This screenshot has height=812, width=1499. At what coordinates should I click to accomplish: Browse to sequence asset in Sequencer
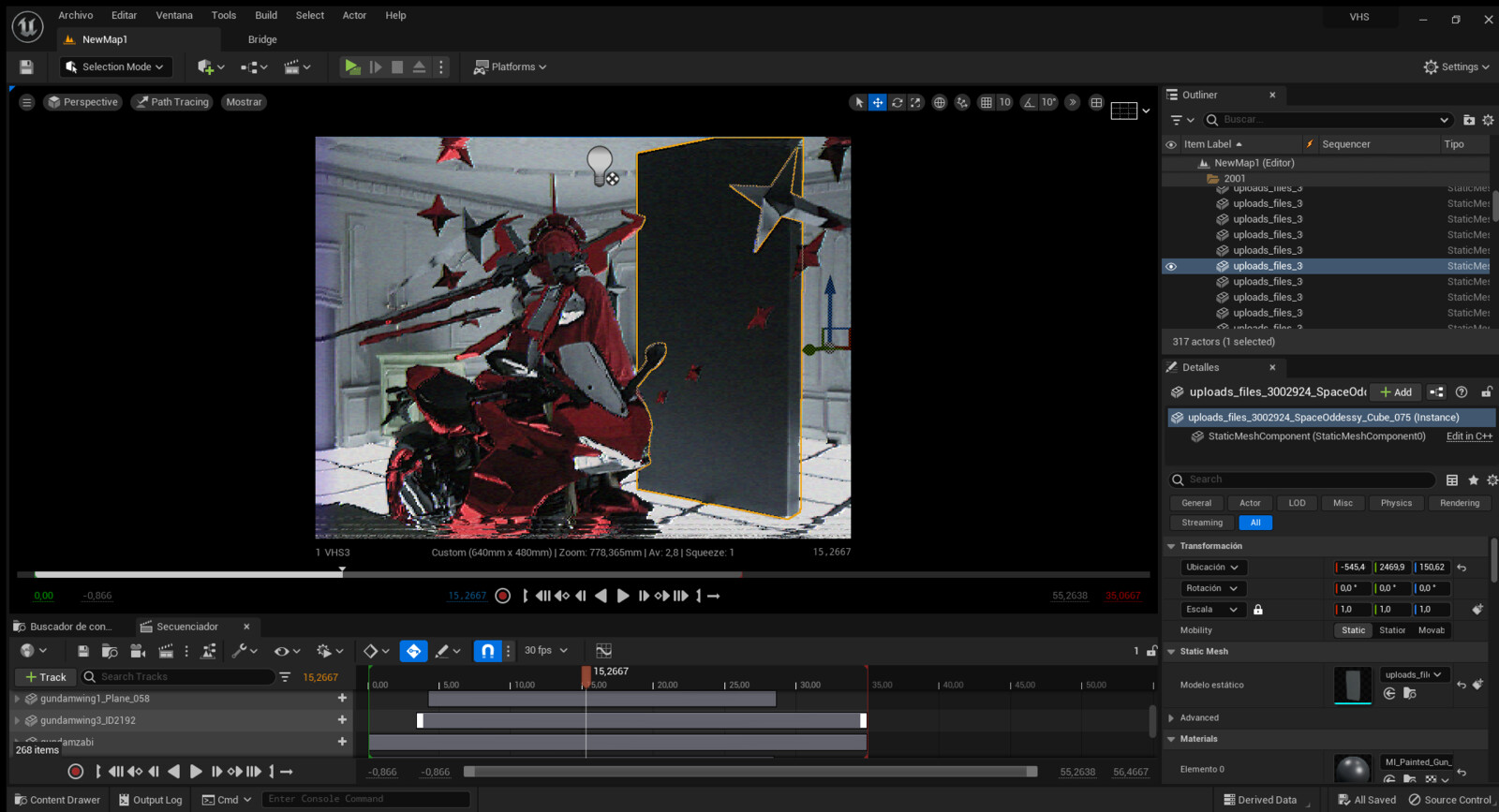[110, 651]
